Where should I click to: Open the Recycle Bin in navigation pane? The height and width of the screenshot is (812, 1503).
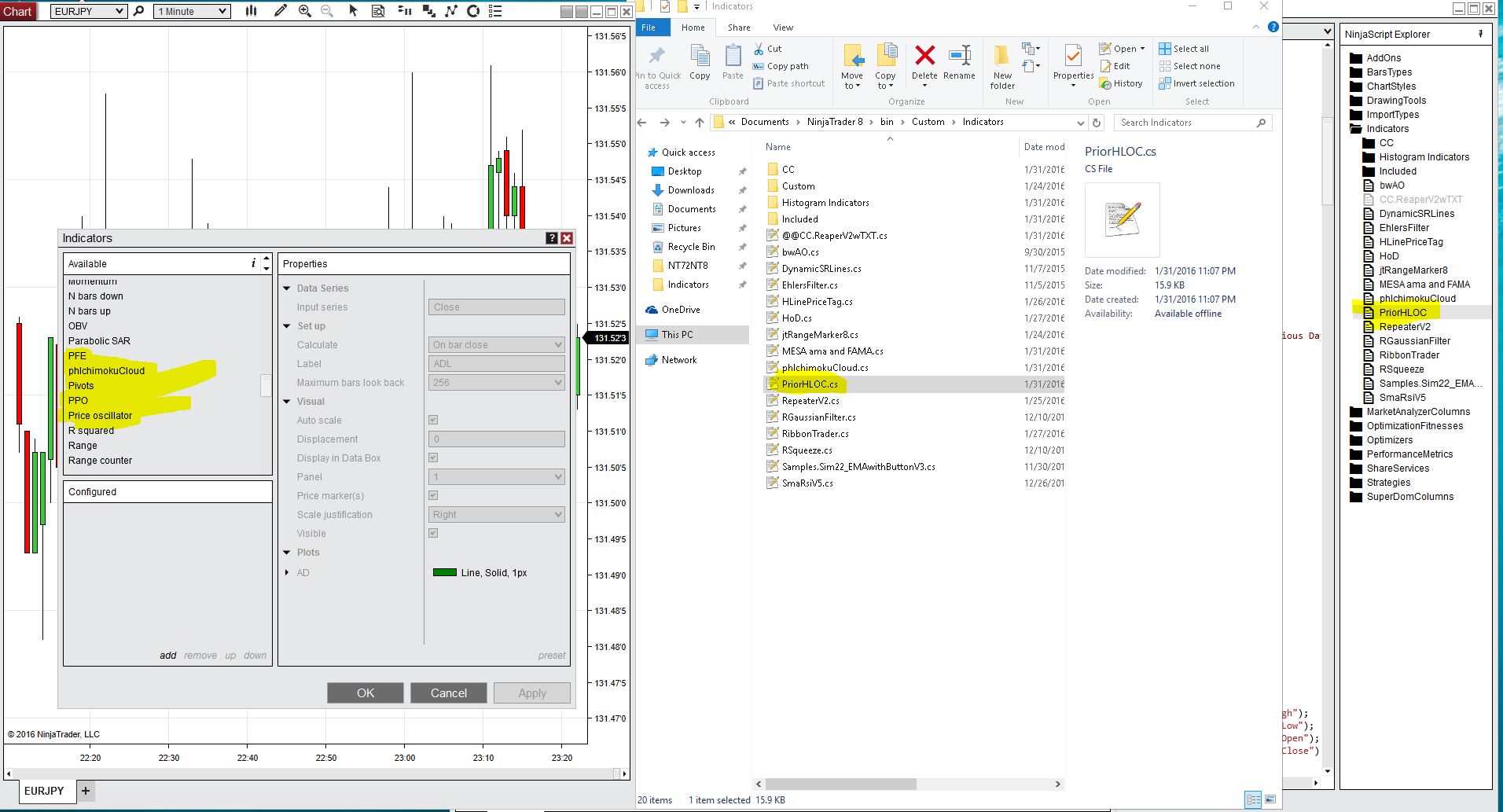(691, 247)
